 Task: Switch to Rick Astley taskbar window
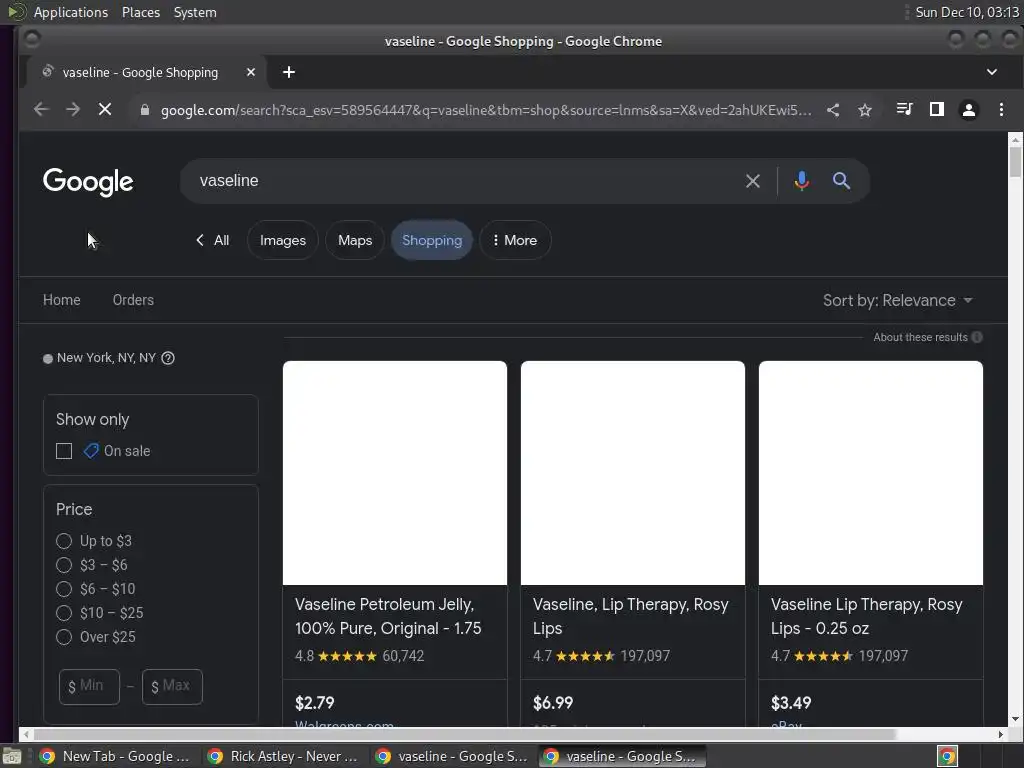(x=283, y=756)
